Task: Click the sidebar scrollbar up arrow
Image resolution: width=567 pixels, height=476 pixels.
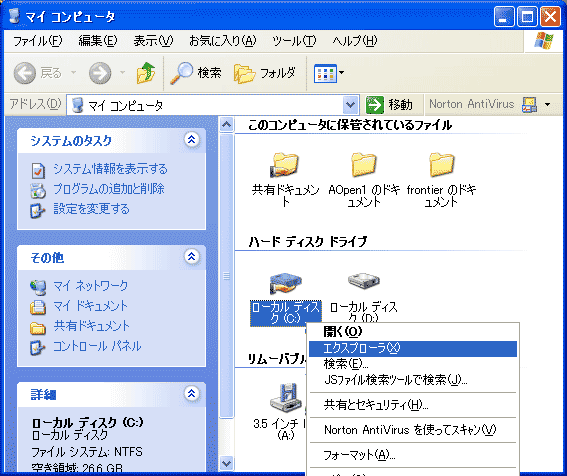Action: 227,125
